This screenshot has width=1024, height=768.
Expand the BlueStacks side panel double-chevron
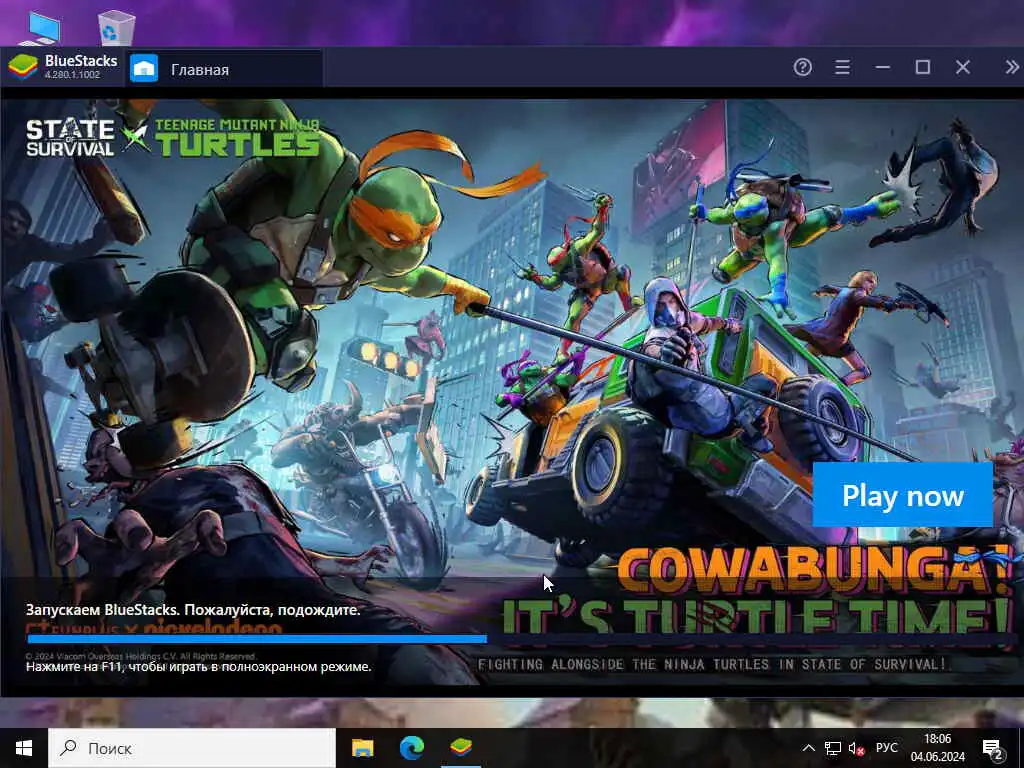tap(1012, 67)
